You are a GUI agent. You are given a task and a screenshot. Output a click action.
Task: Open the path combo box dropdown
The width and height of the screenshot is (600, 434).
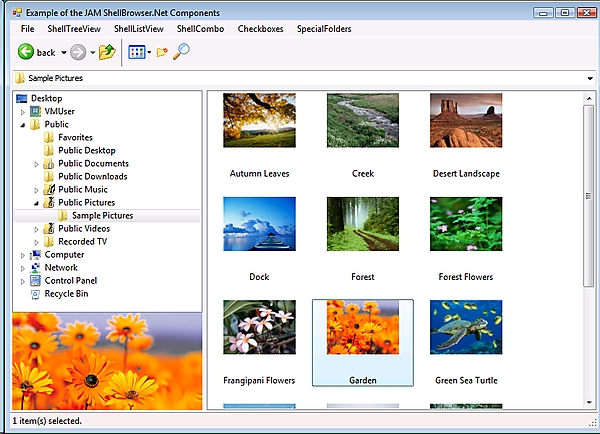click(x=590, y=78)
